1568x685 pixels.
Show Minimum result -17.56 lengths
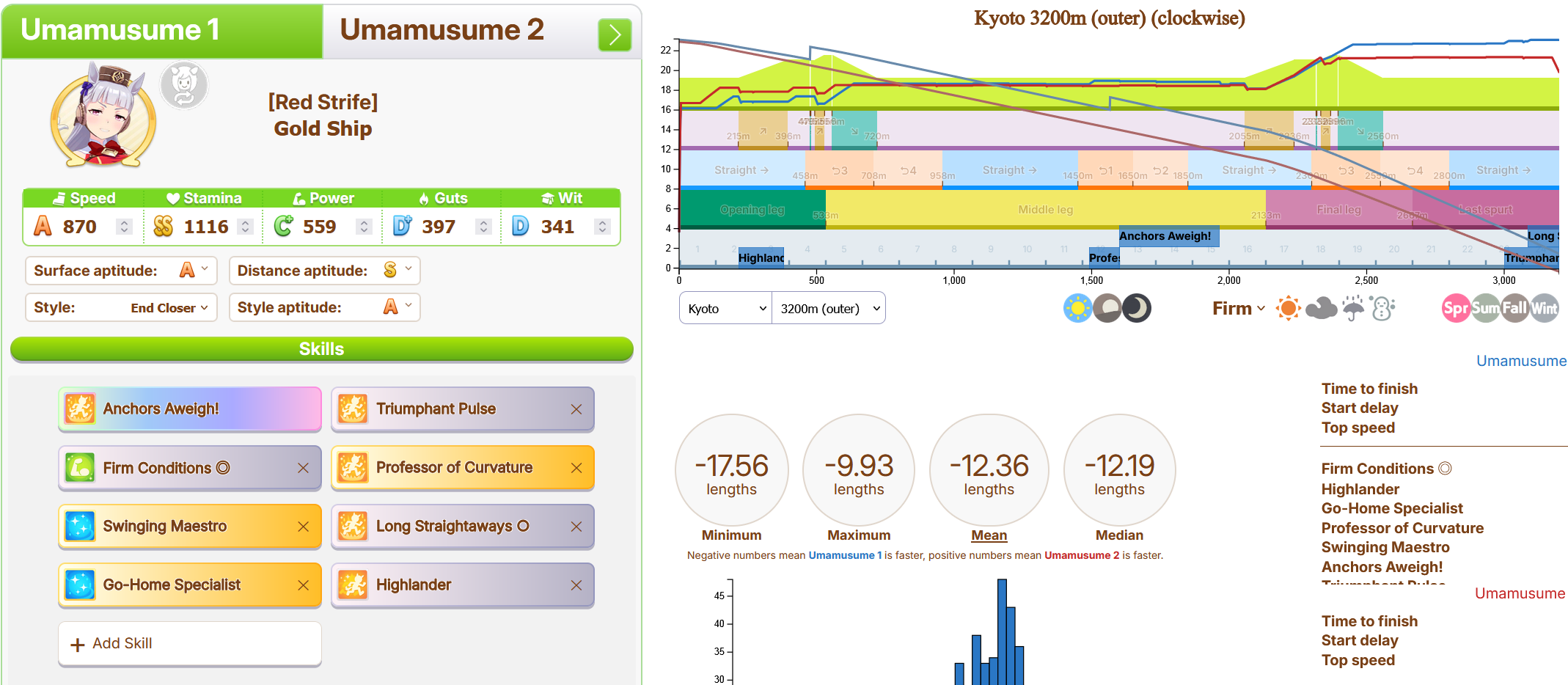731,471
